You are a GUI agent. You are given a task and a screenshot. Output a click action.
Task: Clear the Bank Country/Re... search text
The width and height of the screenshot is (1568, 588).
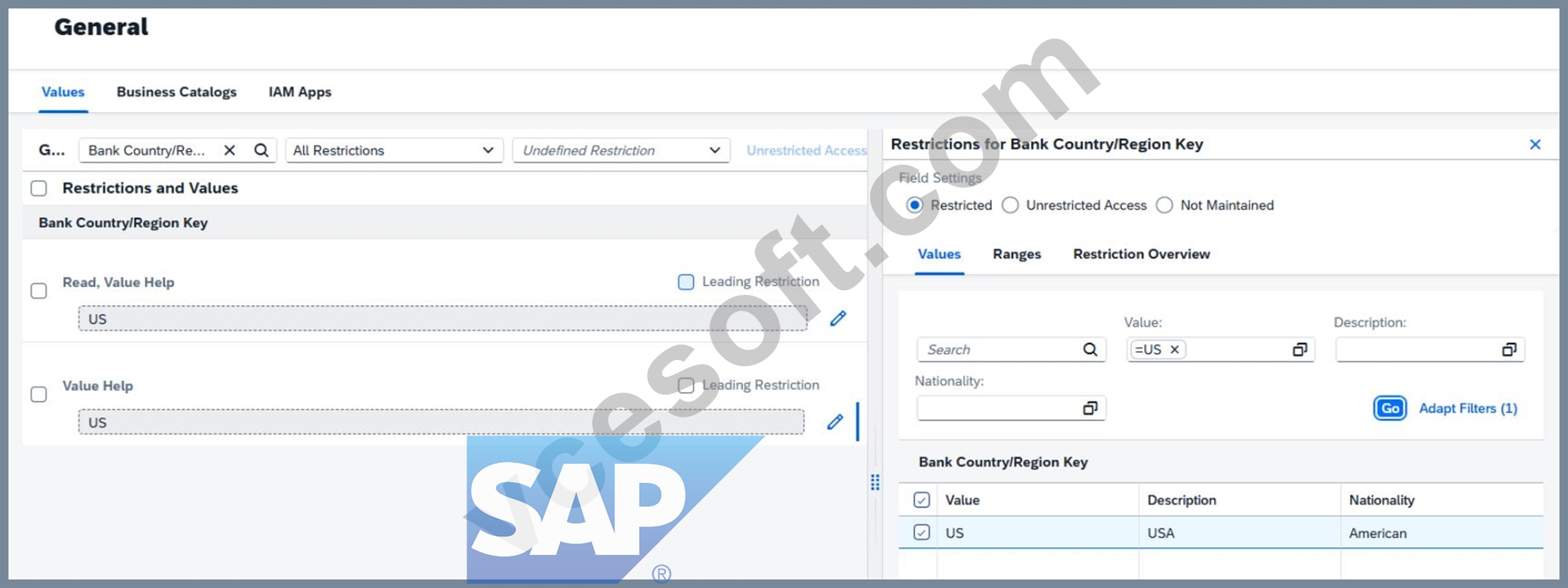[229, 150]
